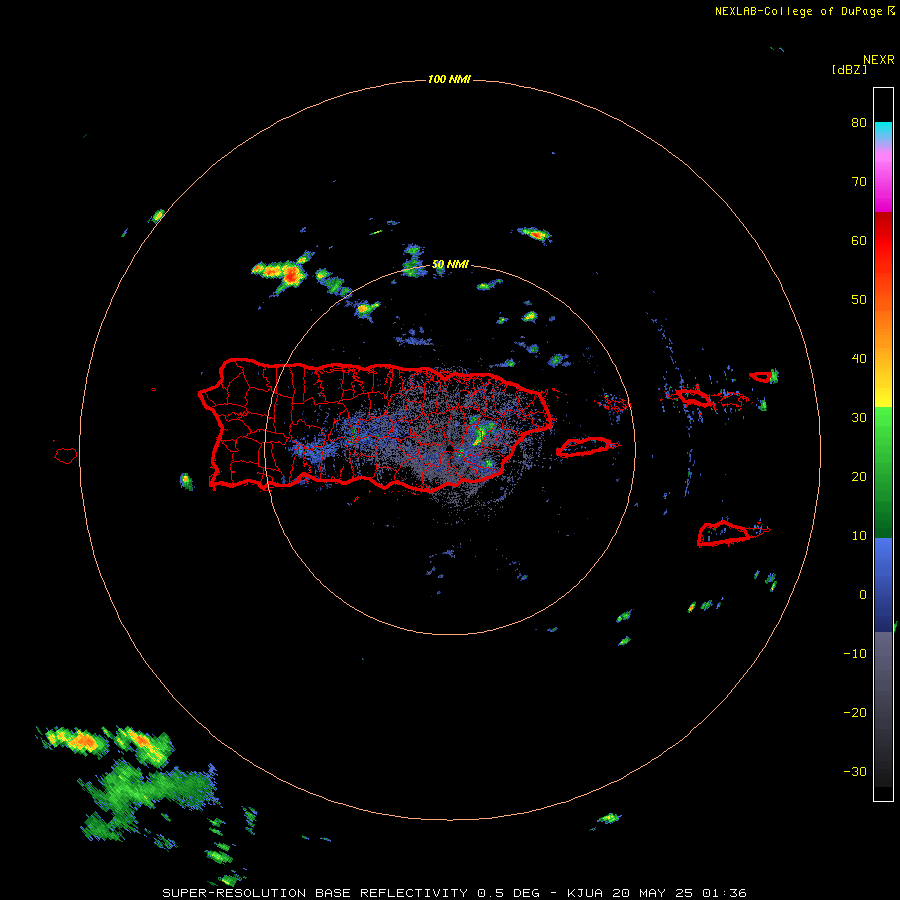Click the "NEXR" label above the color scale
This screenshot has height=900, width=900.
click(878, 60)
